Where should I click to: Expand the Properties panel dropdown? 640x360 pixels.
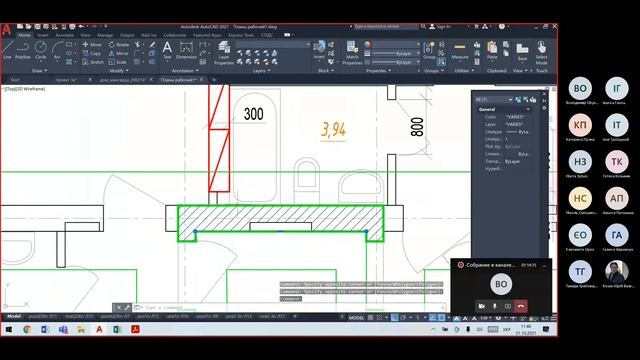tap(378, 71)
